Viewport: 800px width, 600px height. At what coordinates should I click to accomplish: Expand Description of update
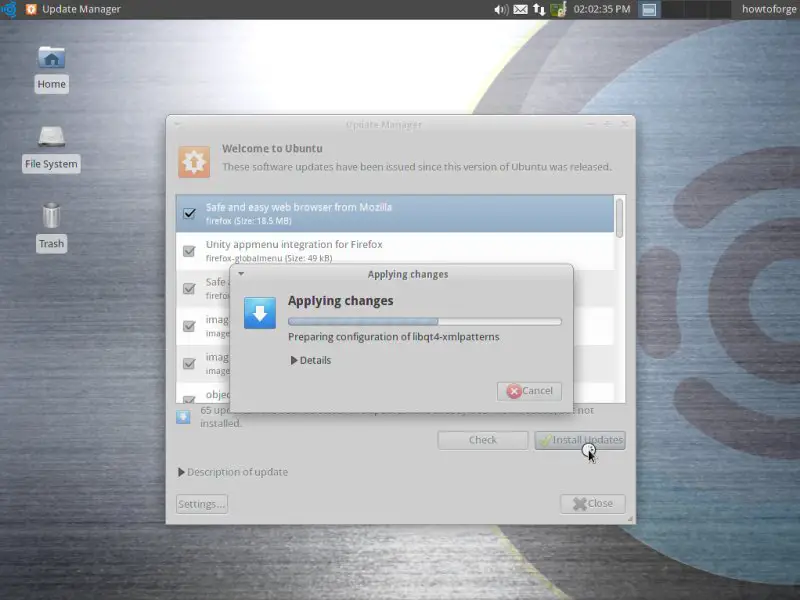point(233,472)
